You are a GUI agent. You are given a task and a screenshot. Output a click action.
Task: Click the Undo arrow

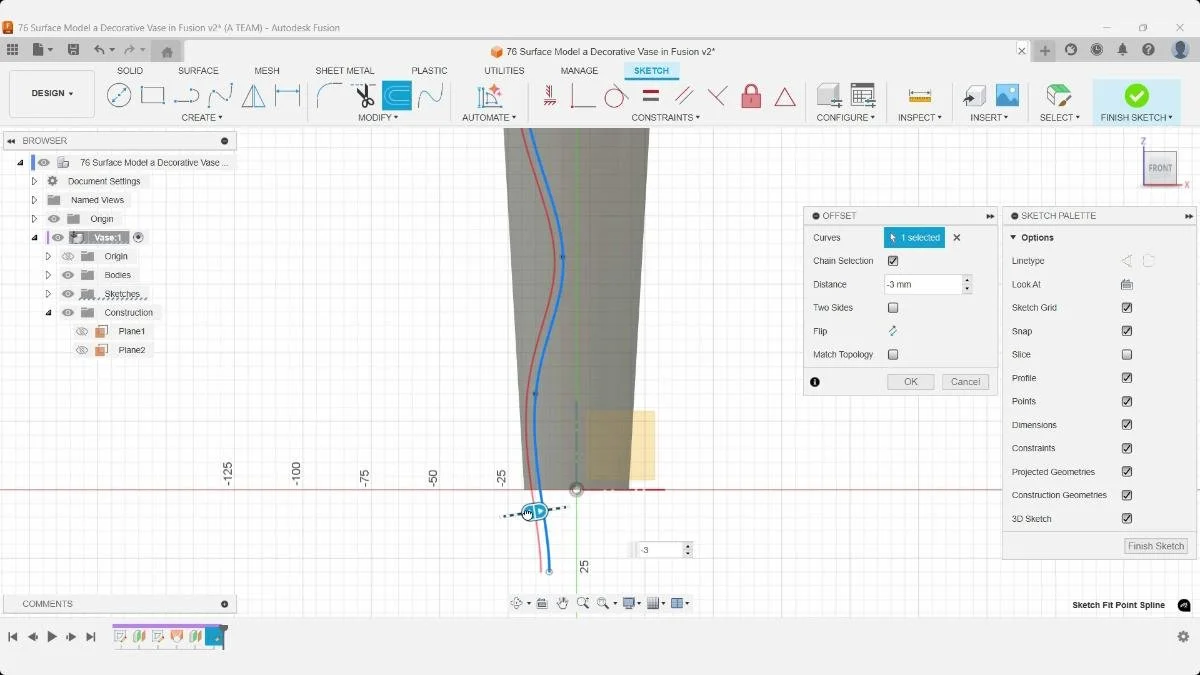coord(99,50)
